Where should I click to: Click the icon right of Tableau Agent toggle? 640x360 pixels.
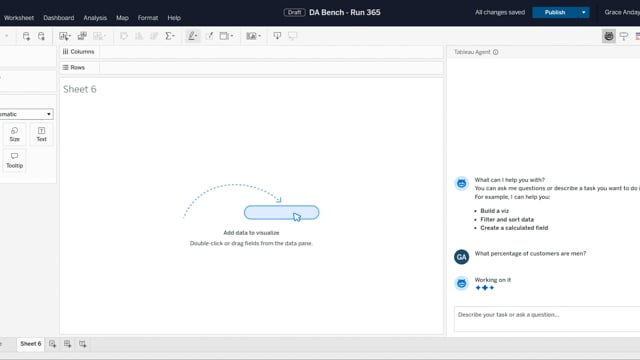624,36
